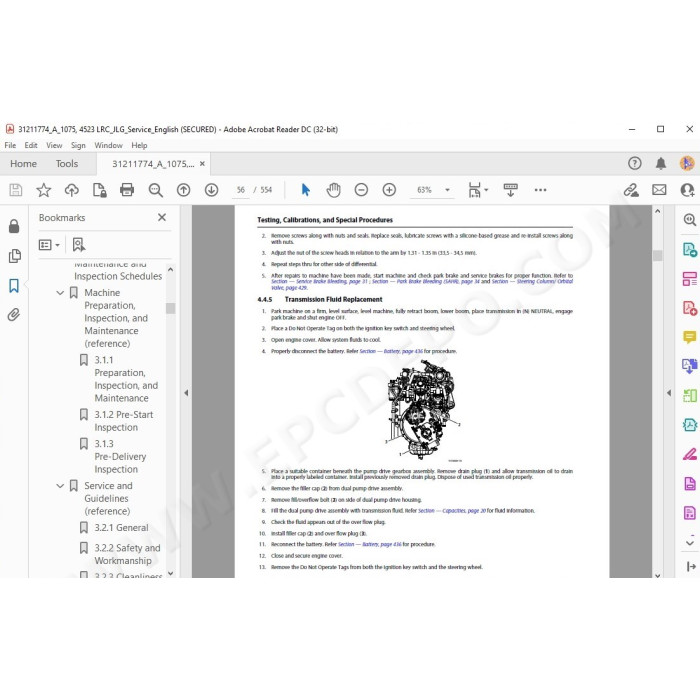This screenshot has width=700, height=700.
Task: Open 3.1.2 Pre-Start Inspection bookmark
Action: point(124,421)
